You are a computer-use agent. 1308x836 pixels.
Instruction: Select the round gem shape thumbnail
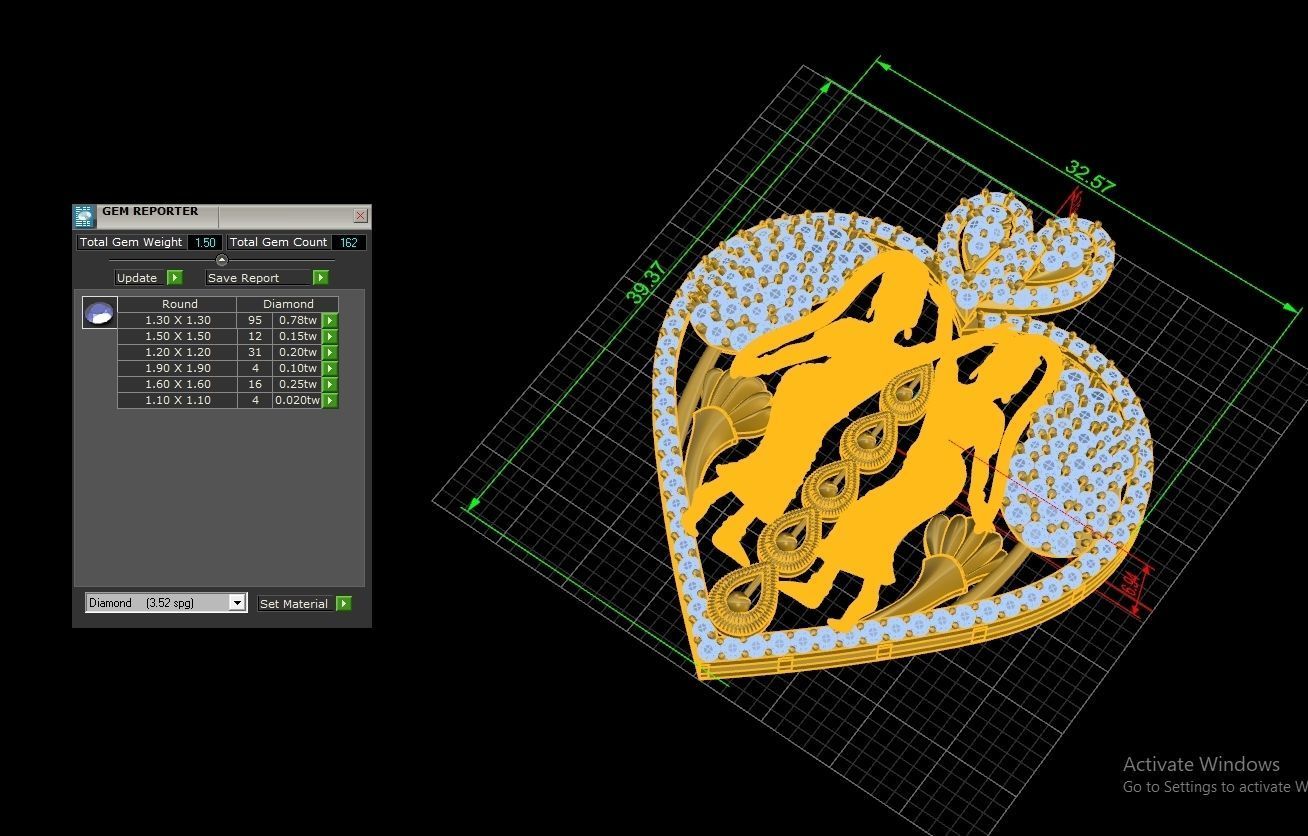point(99,313)
